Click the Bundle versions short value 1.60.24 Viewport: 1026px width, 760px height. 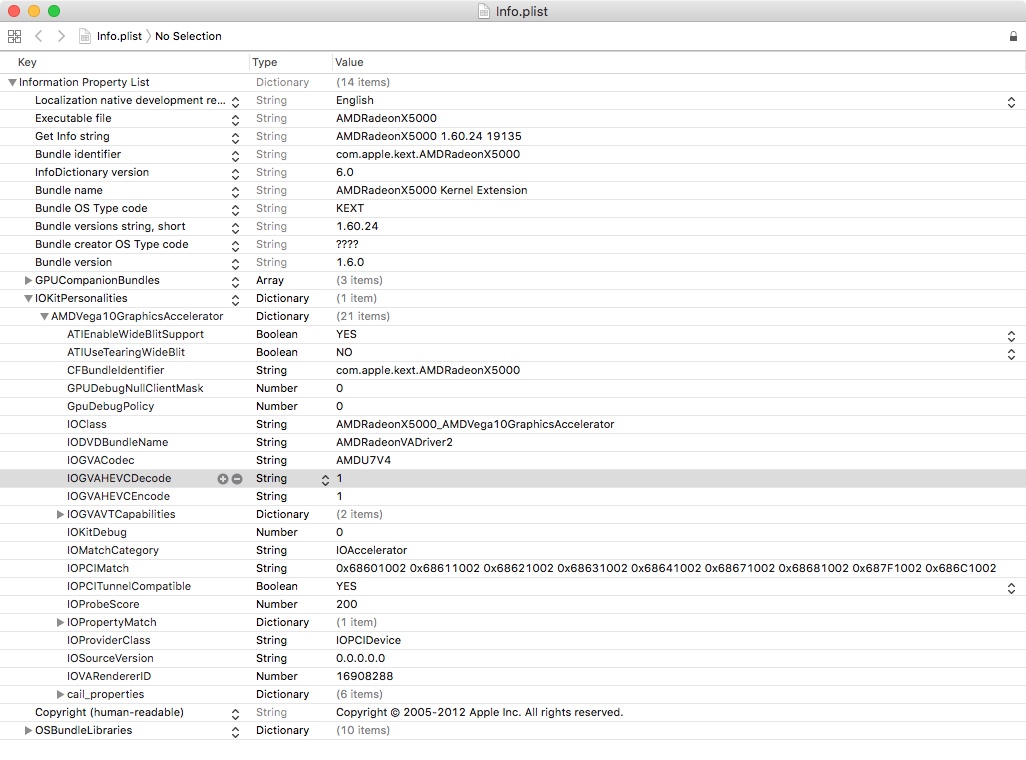(357, 226)
